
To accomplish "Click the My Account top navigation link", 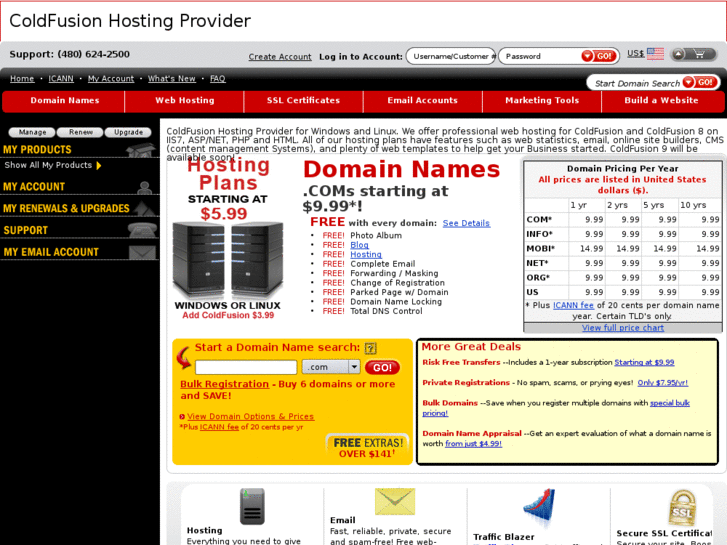I will [111, 79].
